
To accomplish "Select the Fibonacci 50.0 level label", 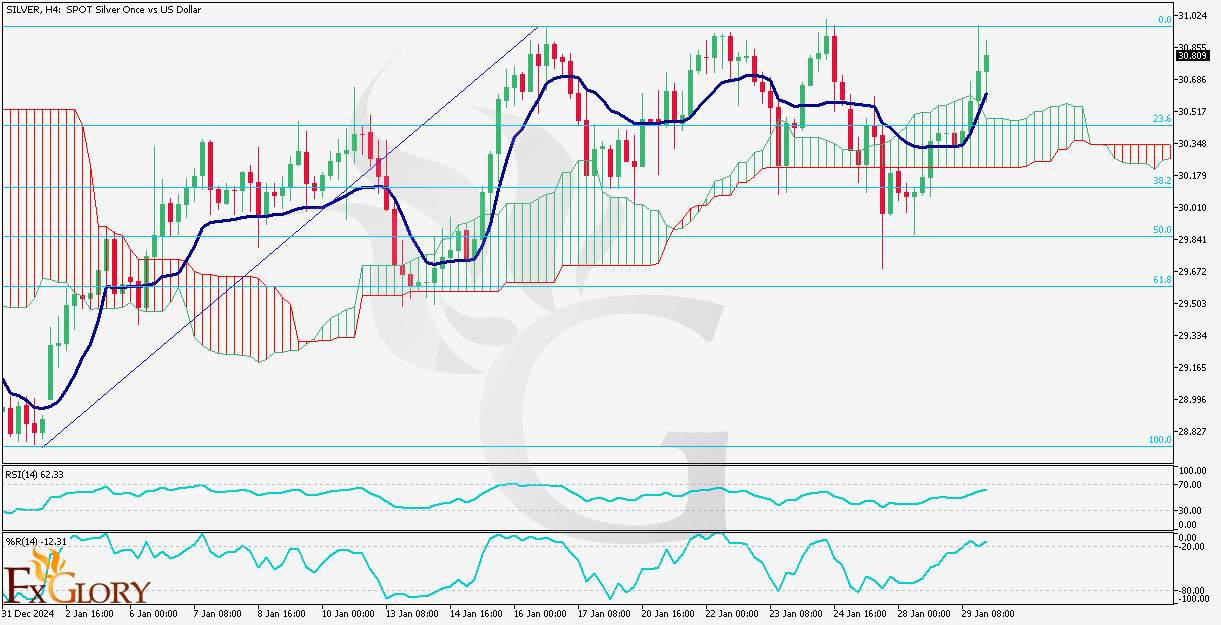I will click(x=1162, y=230).
